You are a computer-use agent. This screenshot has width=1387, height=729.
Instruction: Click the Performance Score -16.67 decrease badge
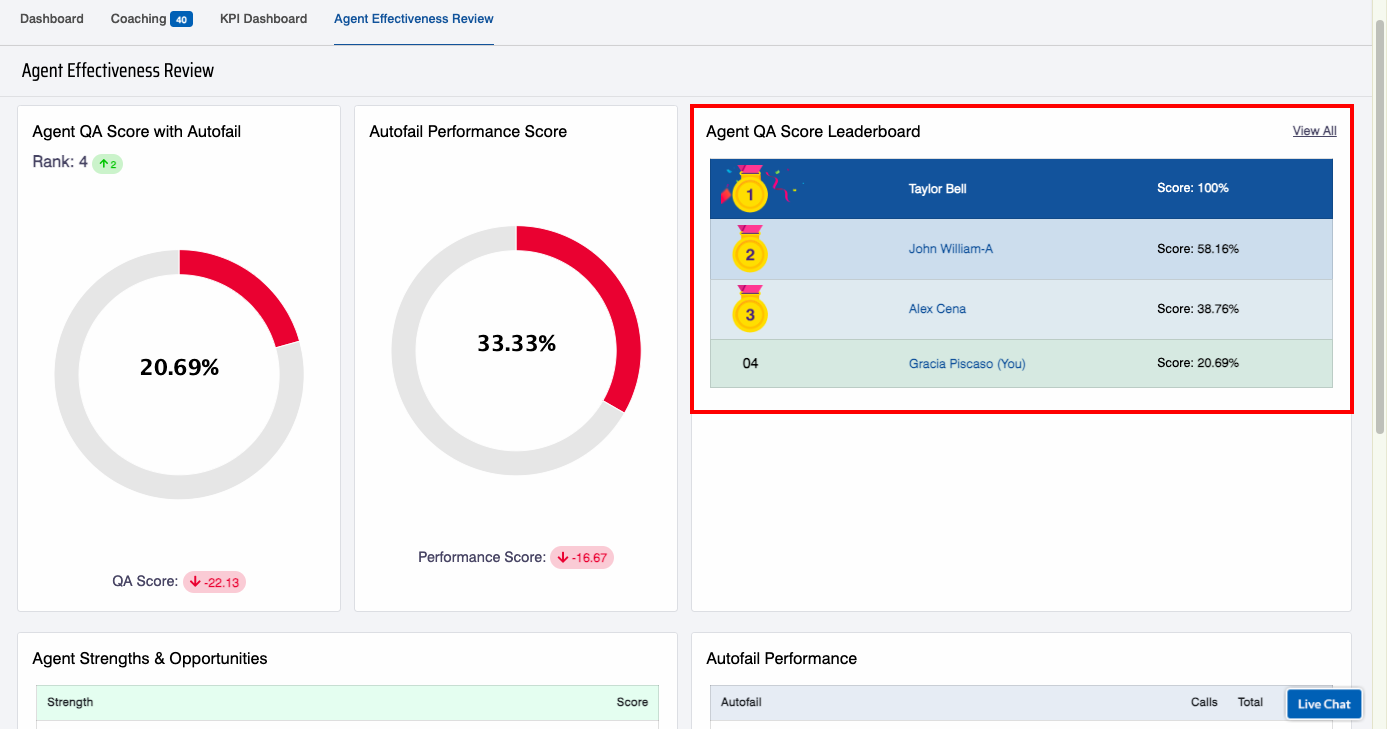coord(582,557)
